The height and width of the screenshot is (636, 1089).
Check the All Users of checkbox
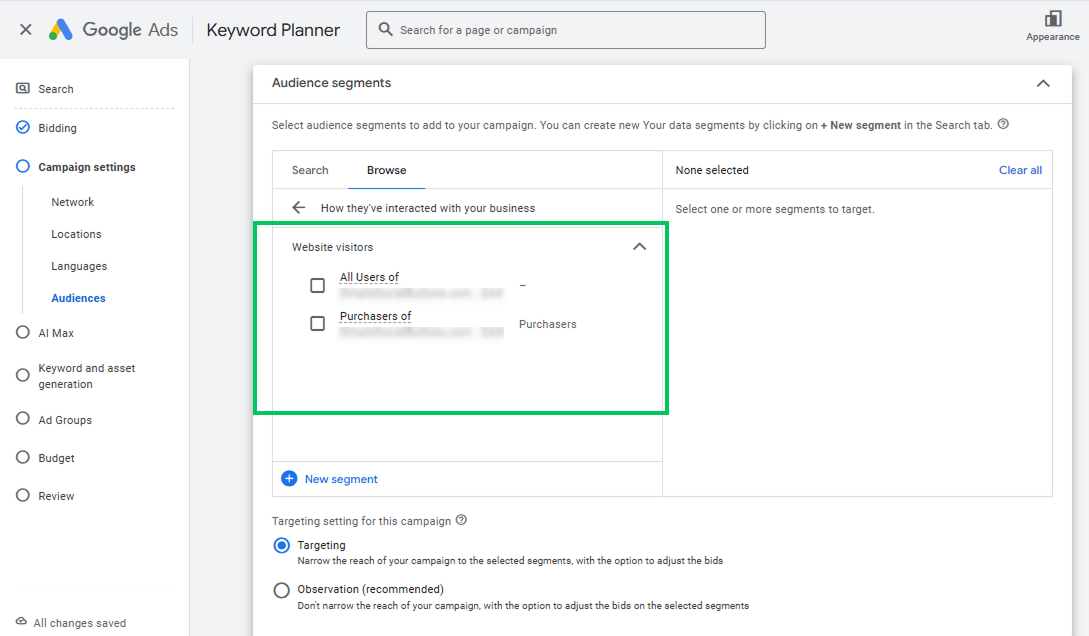pyautogui.click(x=317, y=285)
